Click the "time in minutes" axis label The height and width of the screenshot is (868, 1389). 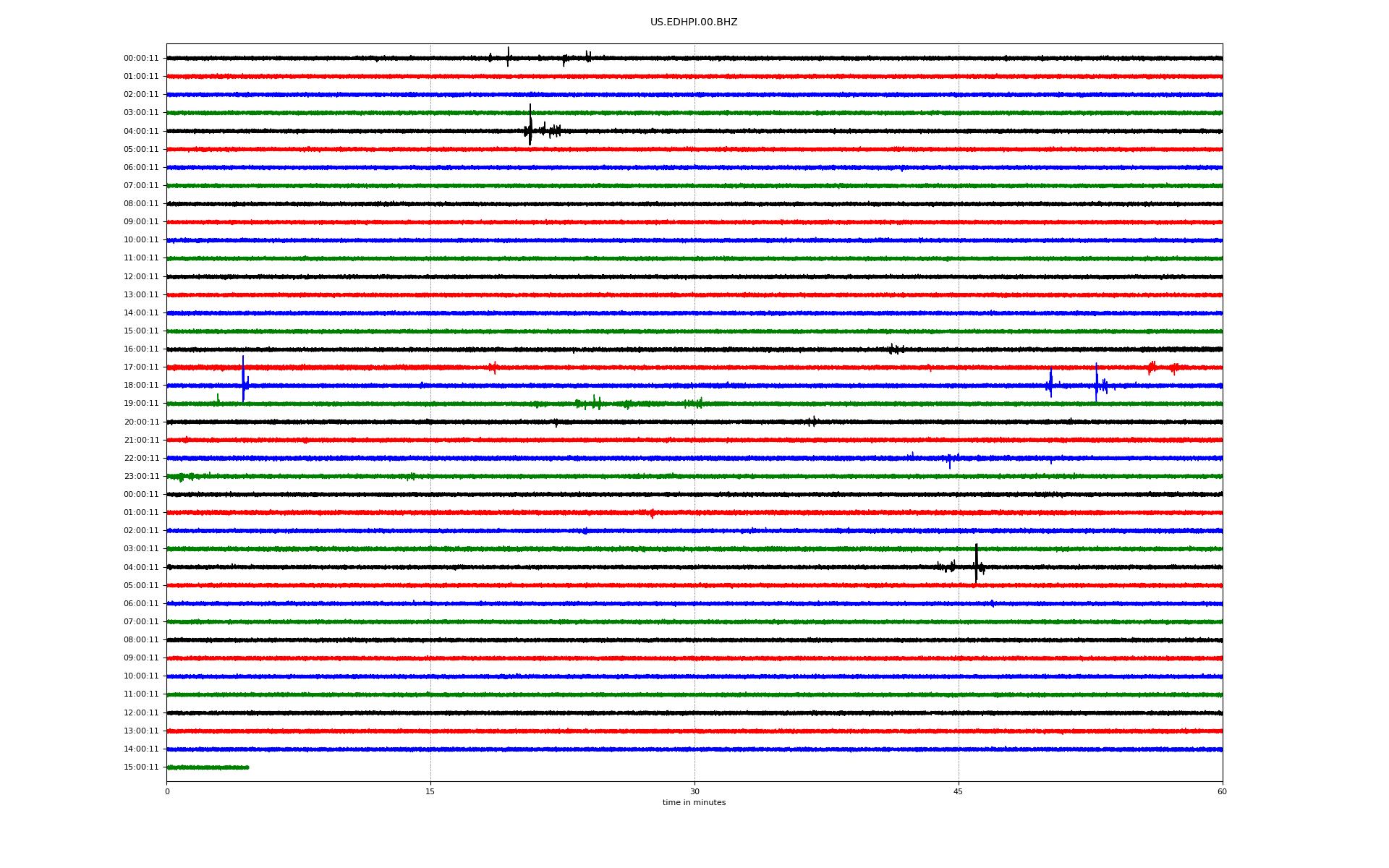click(693, 803)
